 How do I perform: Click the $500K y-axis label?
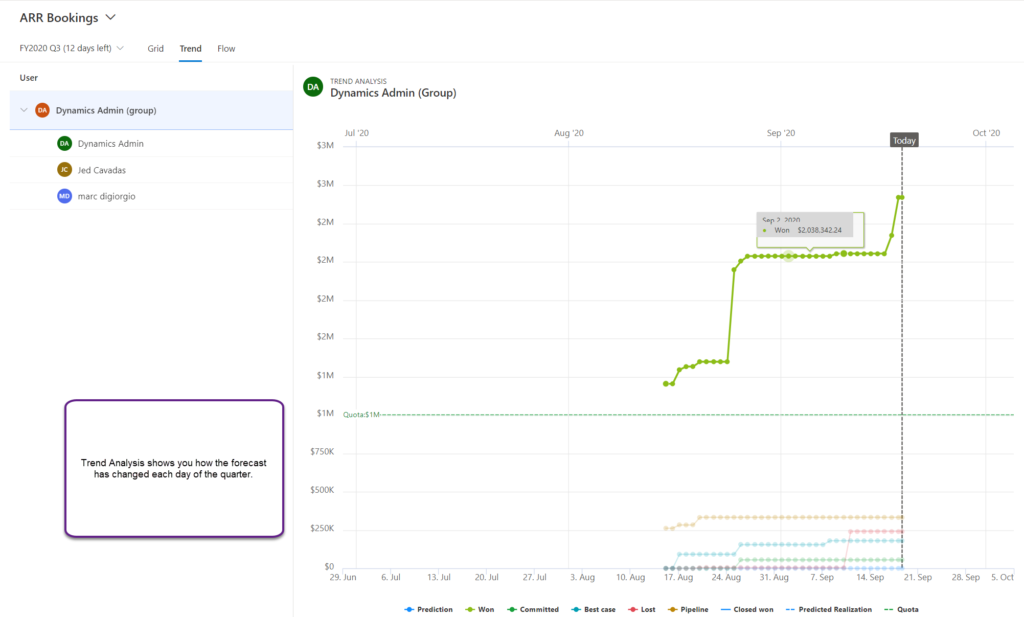click(x=322, y=490)
